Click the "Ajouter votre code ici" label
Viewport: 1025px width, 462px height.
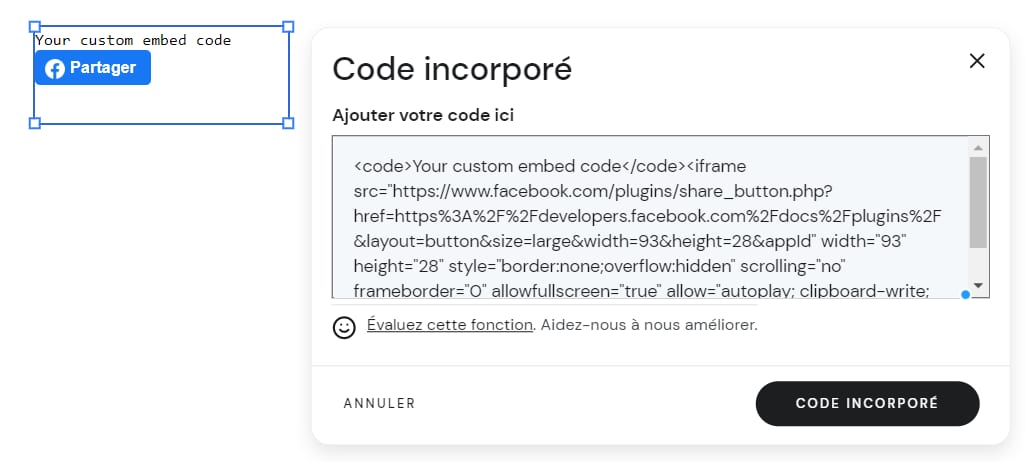423,115
